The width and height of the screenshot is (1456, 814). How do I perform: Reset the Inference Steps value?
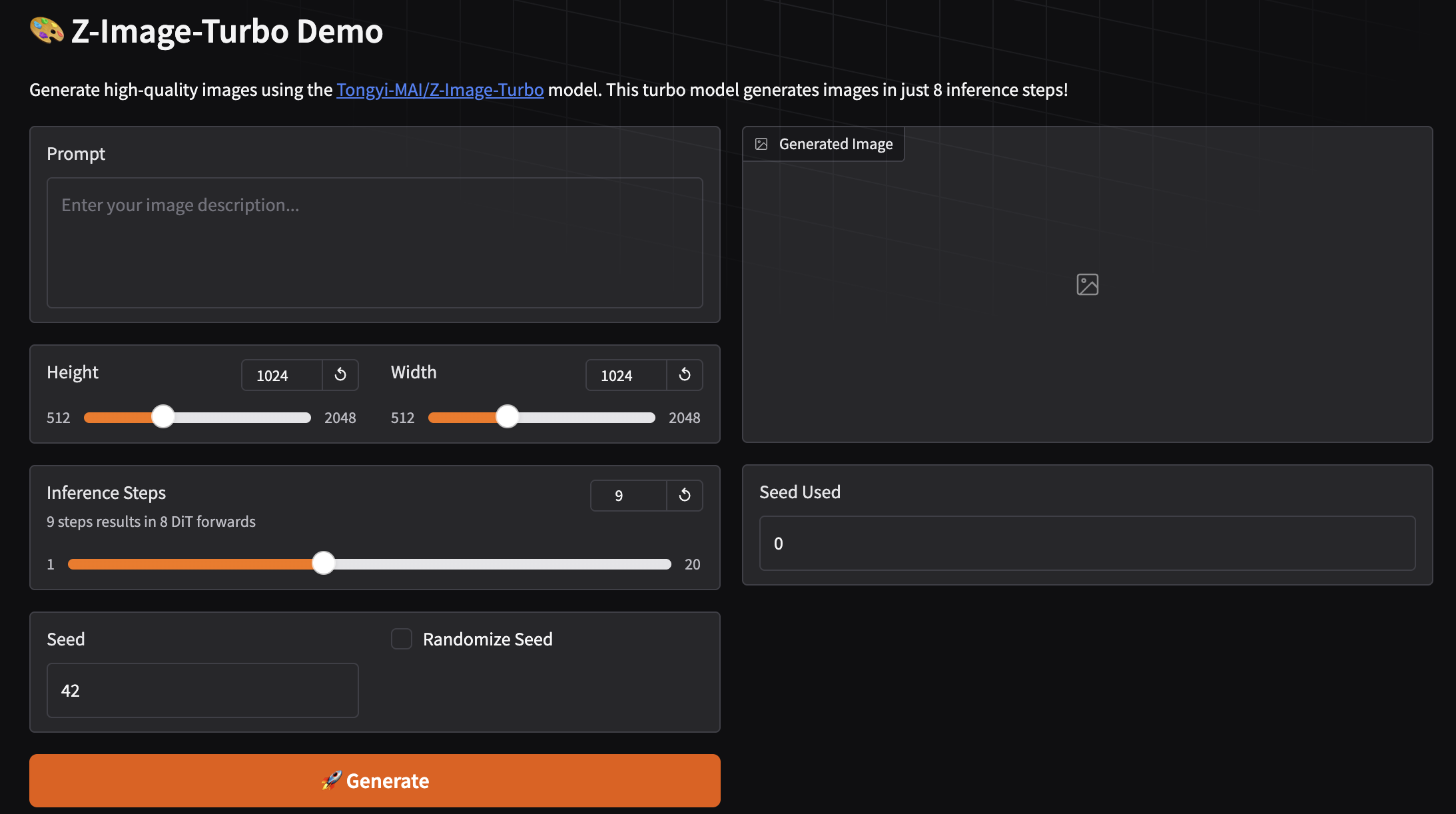(x=685, y=495)
